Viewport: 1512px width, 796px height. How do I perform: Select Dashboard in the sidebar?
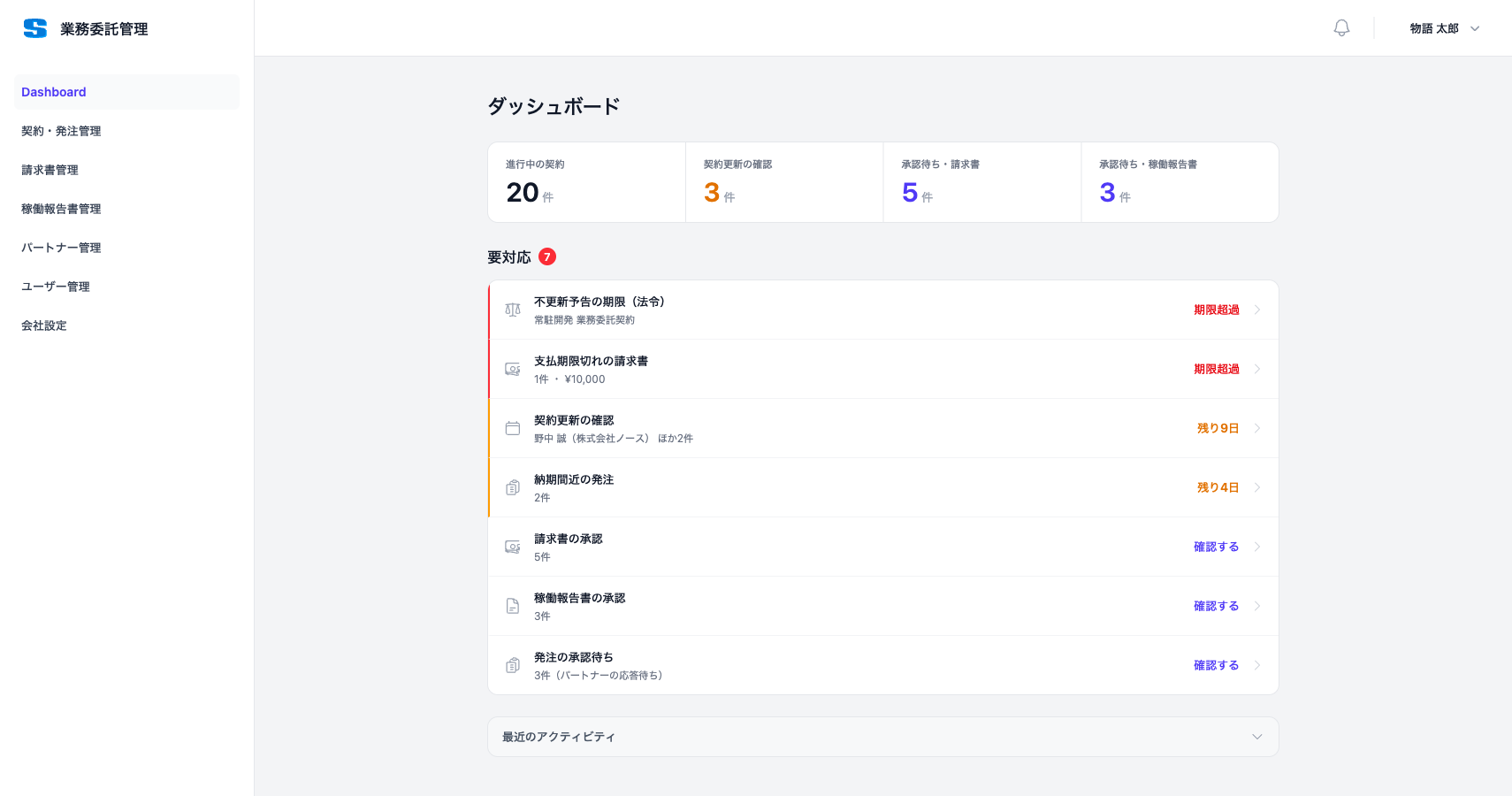tap(126, 92)
